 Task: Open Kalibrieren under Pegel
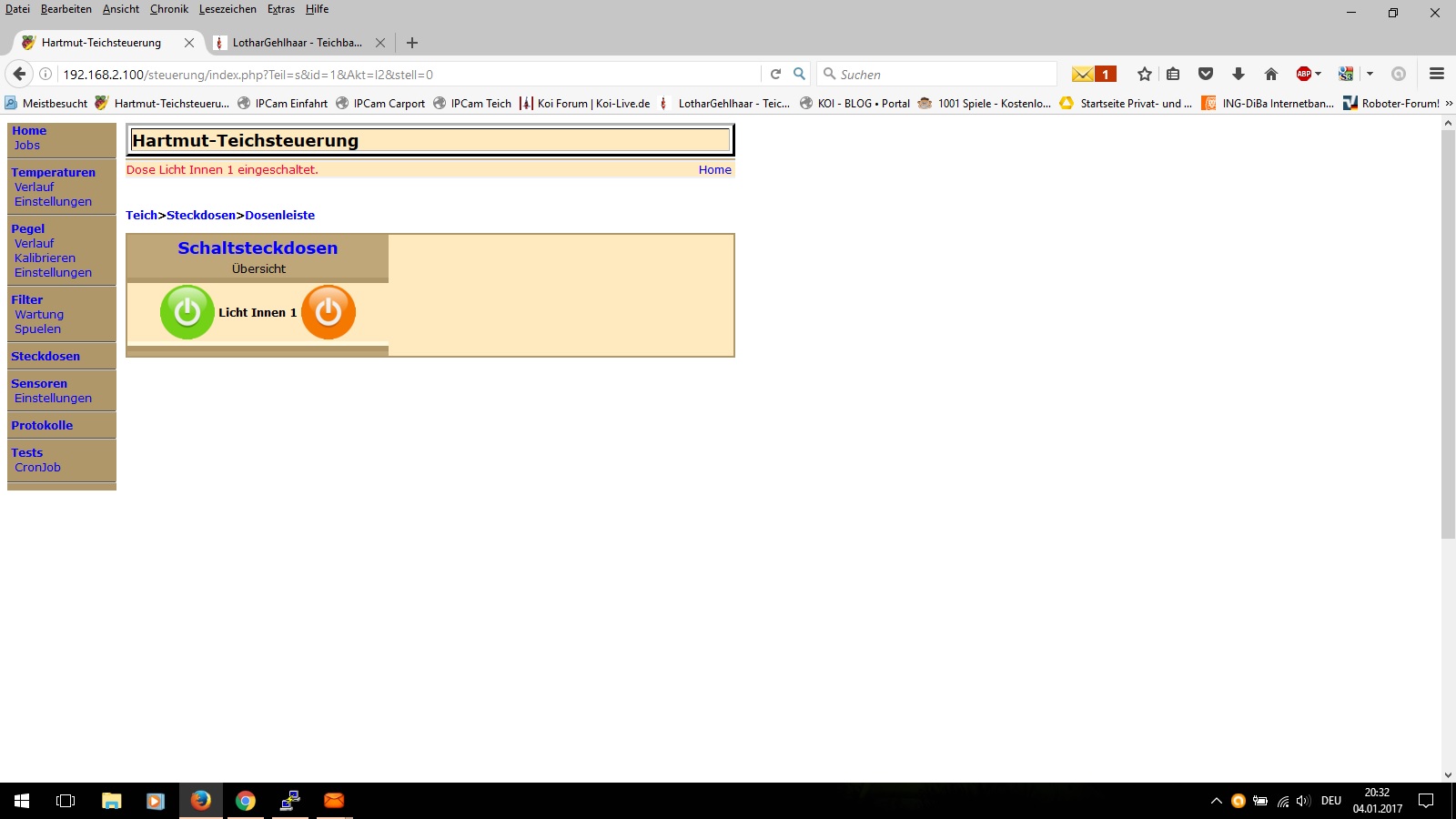coord(45,258)
